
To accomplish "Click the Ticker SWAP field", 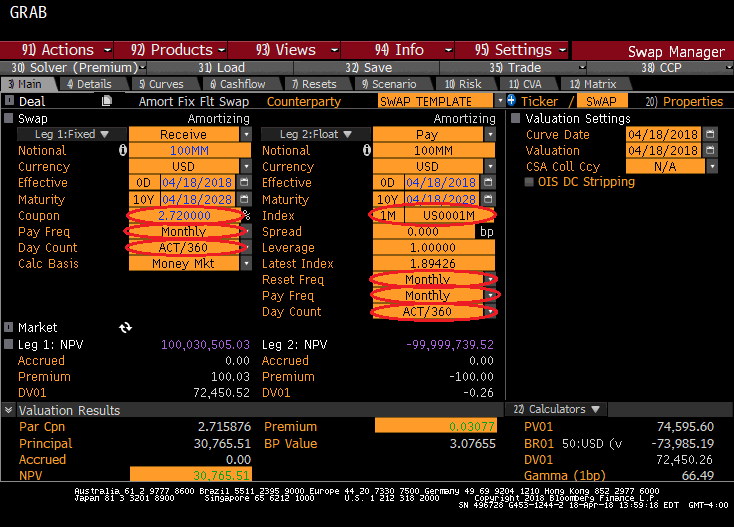I will [x=602, y=101].
